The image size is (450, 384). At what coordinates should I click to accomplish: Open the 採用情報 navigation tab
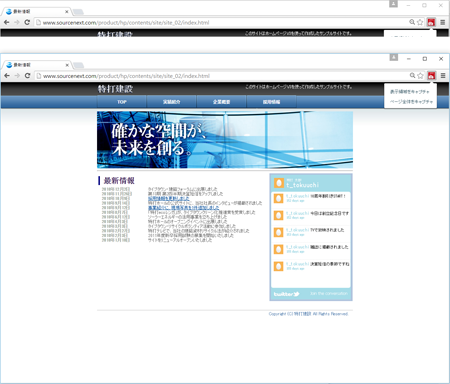click(271, 102)
